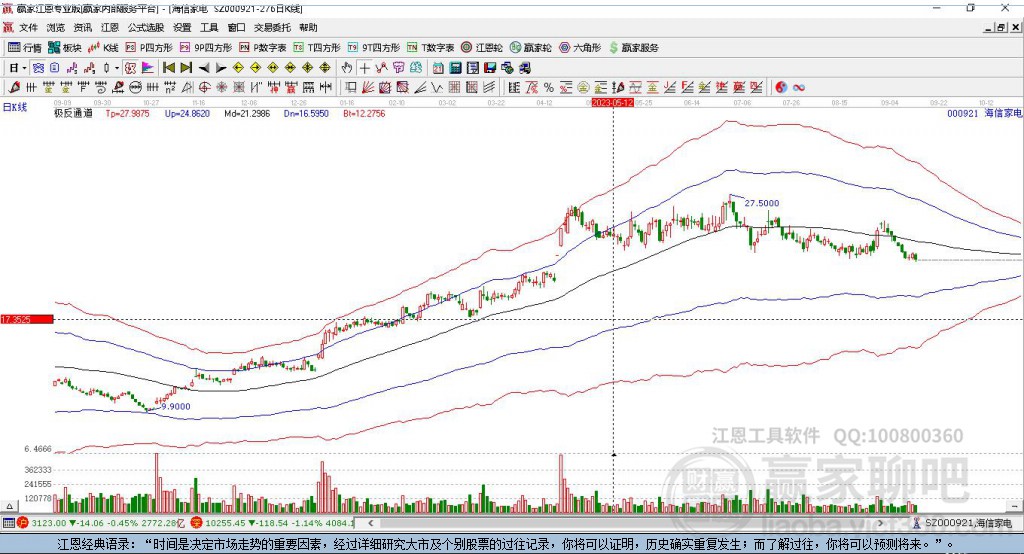1024x554 pixels.
Task: Open the T数字表 tool
Action: [430, 48]
